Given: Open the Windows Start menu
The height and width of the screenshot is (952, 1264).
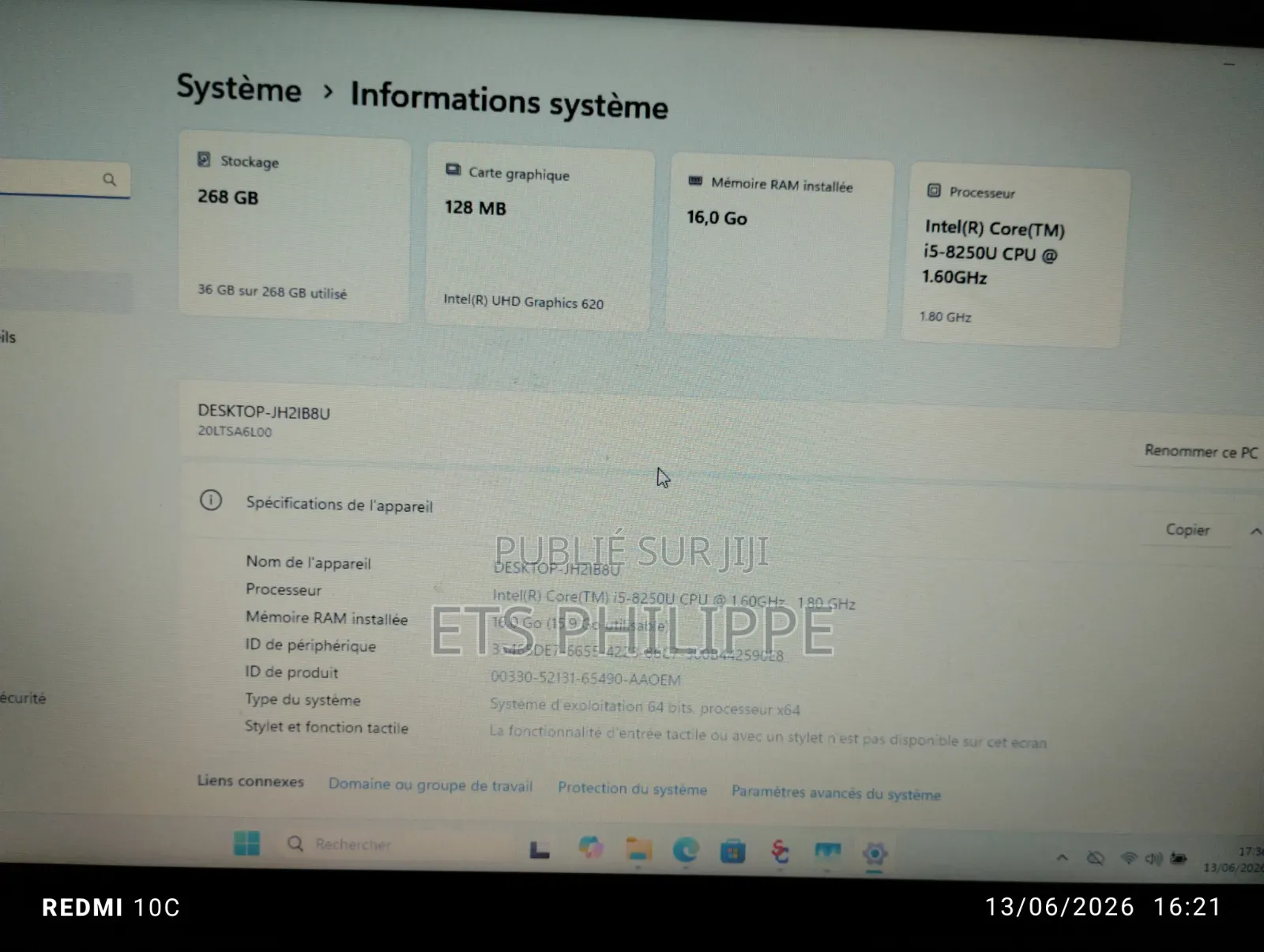Looking at the screenshot, I should (x=246, y=843).
